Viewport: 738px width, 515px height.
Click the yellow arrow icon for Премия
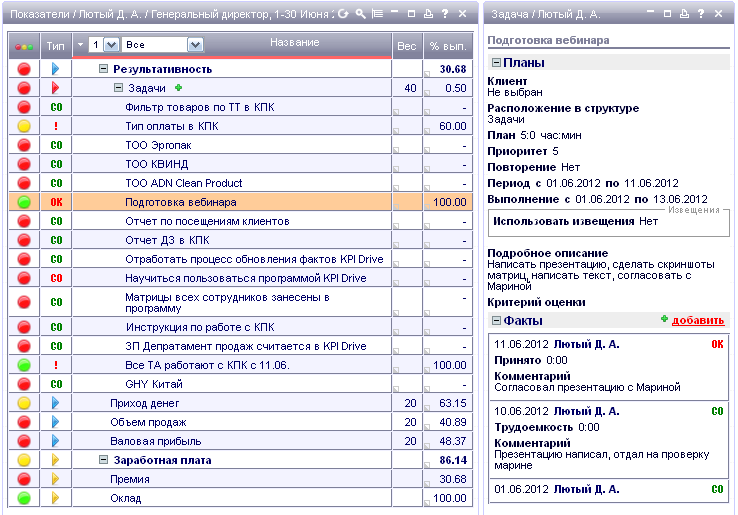click(x=56, y=479)
